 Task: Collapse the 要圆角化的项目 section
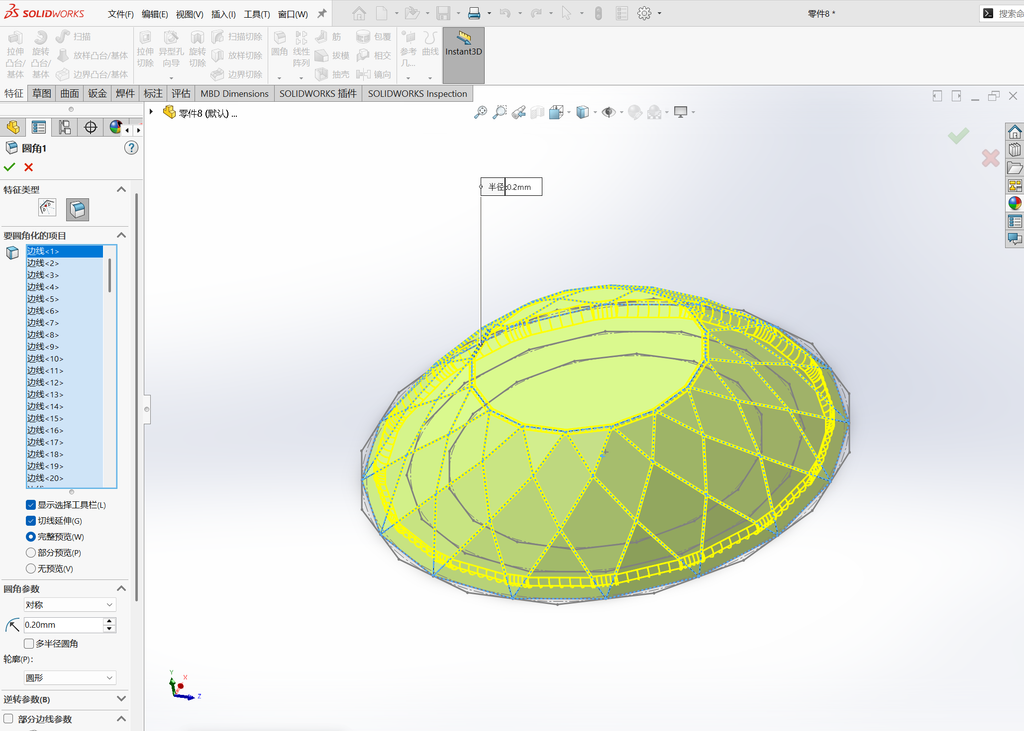click(x=121, y=235)
